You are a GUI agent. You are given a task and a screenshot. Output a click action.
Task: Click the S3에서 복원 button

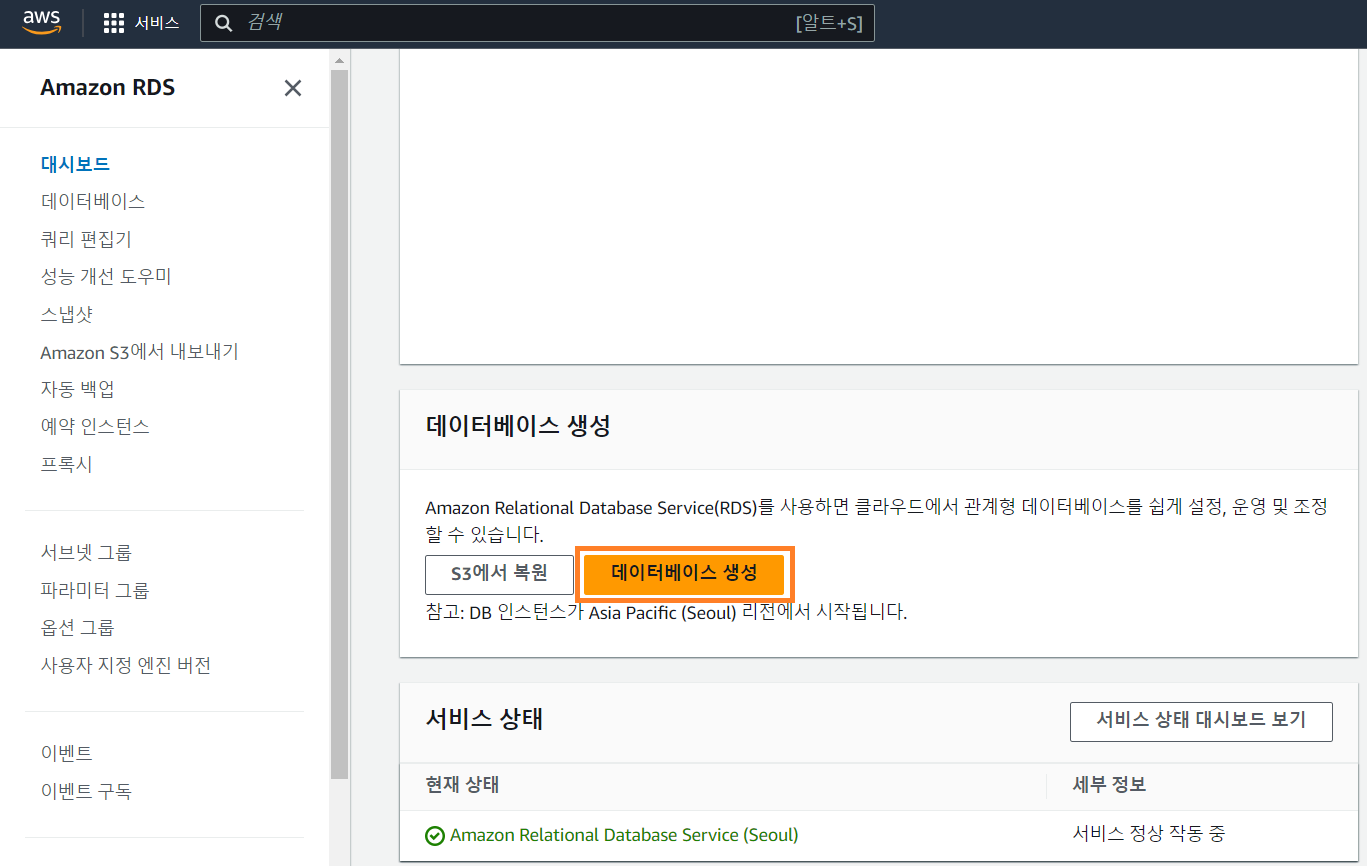click(499, 575)
